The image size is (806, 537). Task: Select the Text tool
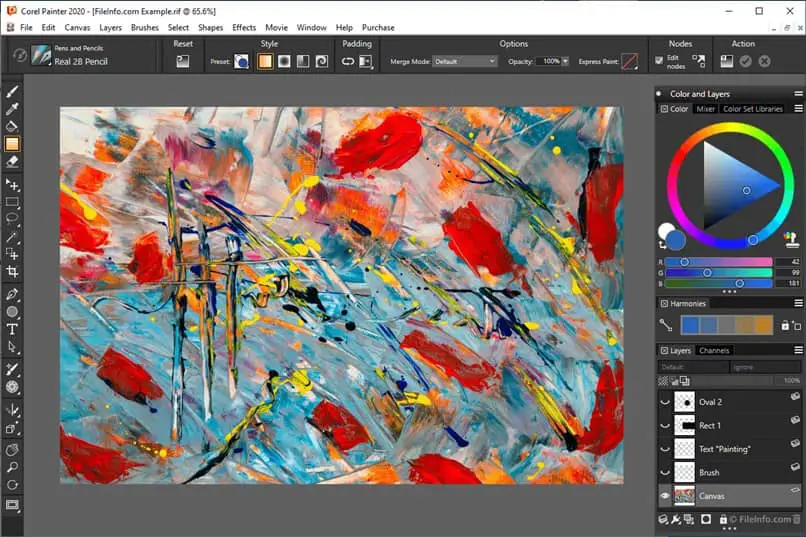tap(12, 329)
